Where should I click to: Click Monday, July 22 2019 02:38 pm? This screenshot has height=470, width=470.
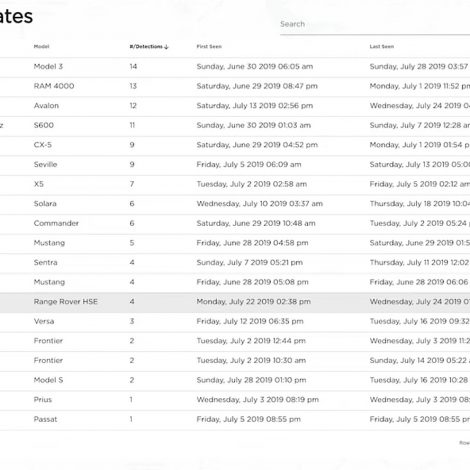[254, 302]
